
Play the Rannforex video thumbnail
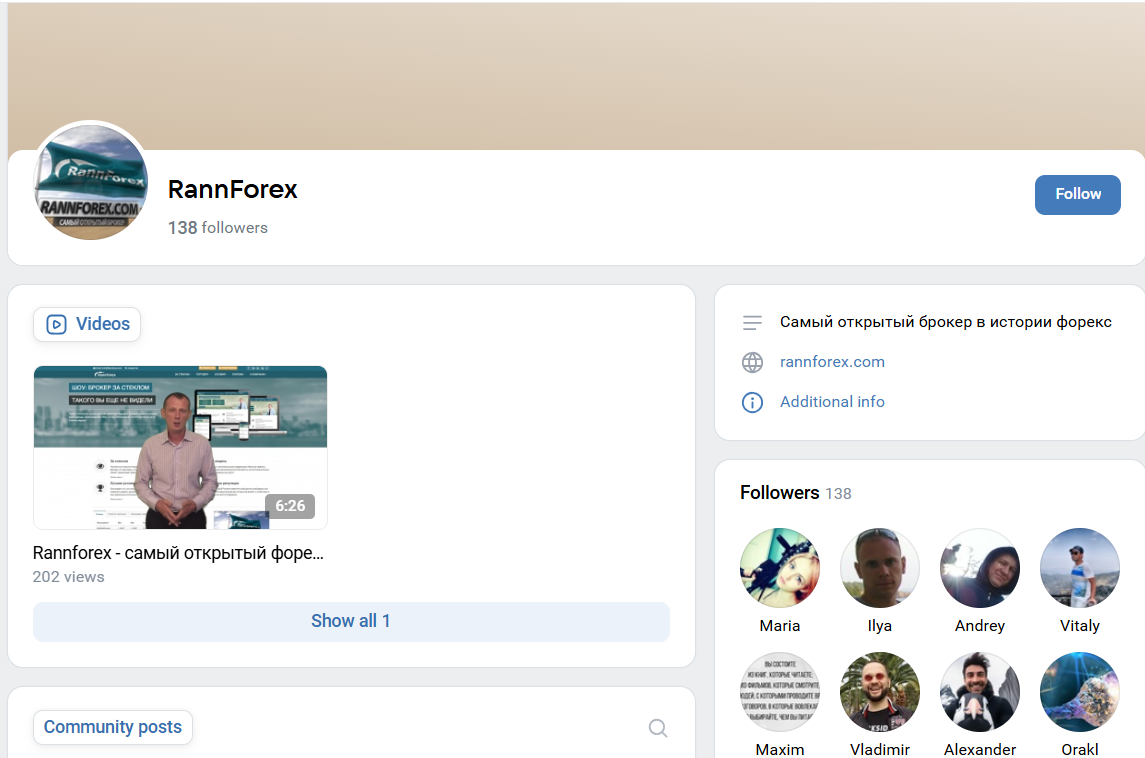[x=180, y=447]
